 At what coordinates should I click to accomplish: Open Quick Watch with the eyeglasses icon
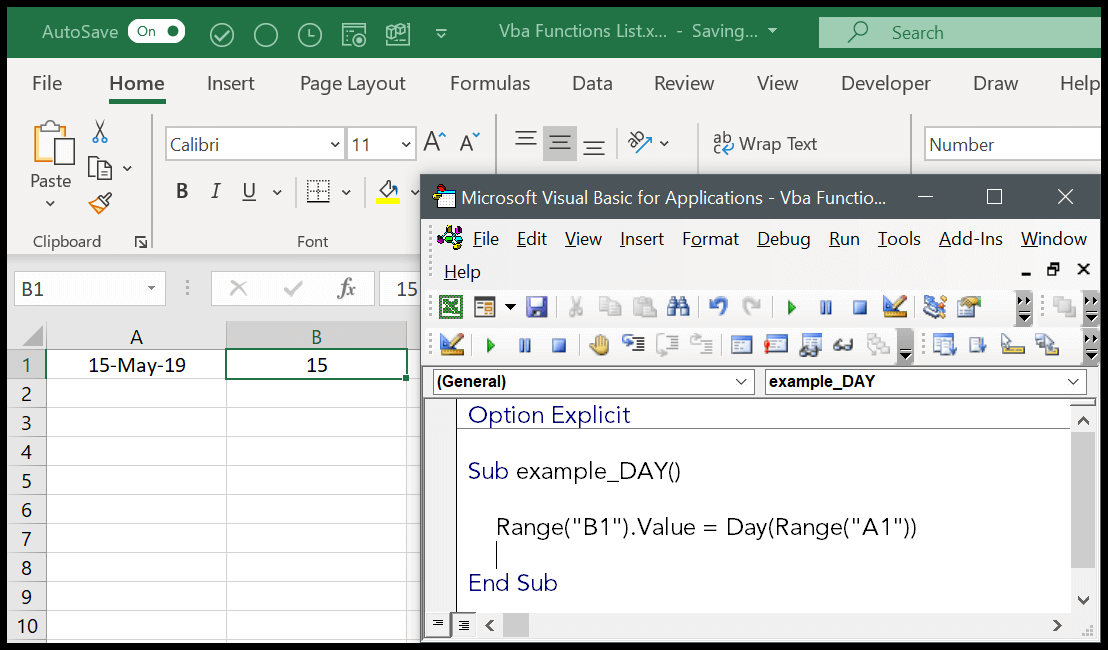(842, 345)
